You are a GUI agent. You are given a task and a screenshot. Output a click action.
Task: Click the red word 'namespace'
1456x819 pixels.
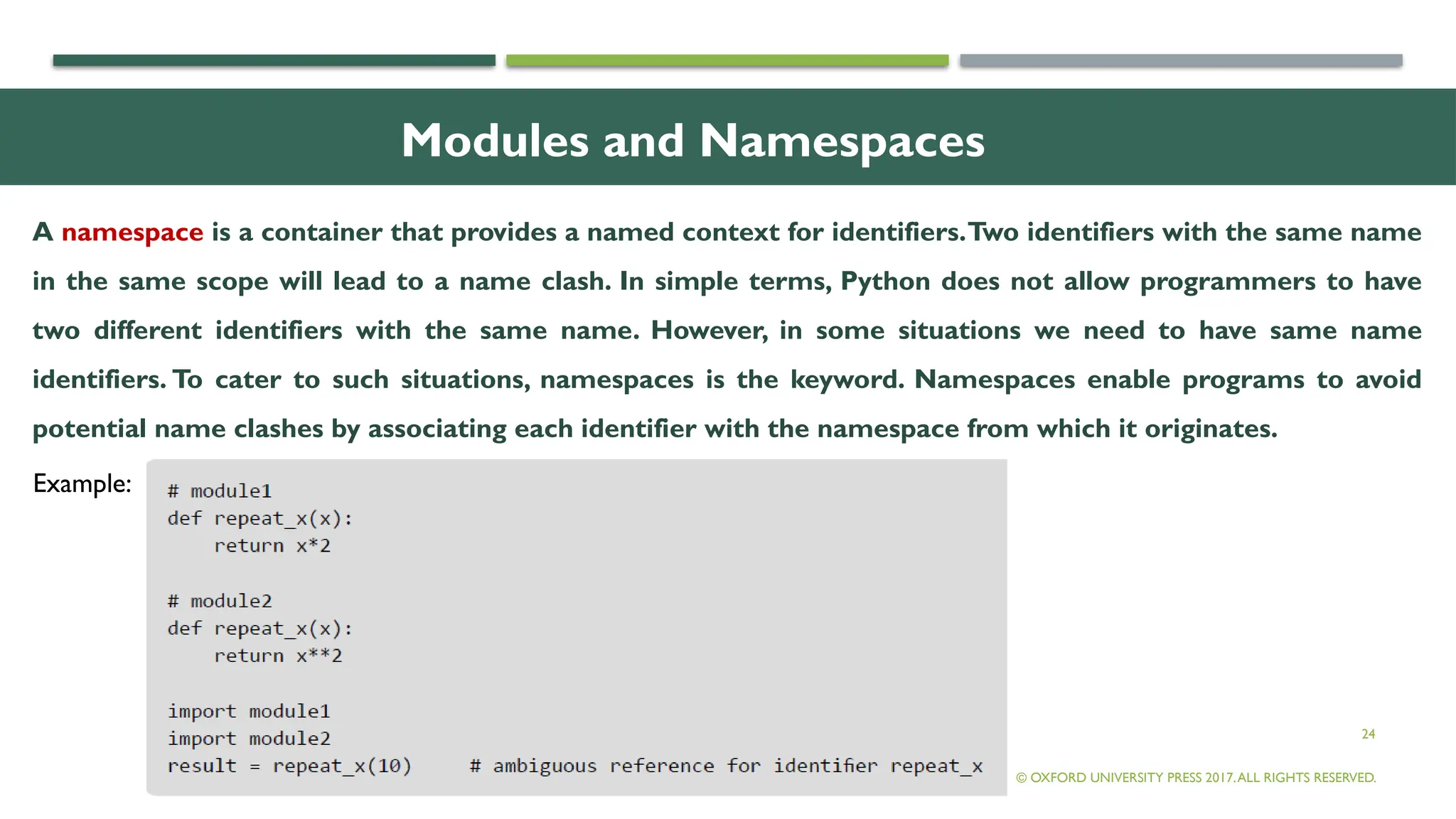pyautogui.click(x=132, y=232)
